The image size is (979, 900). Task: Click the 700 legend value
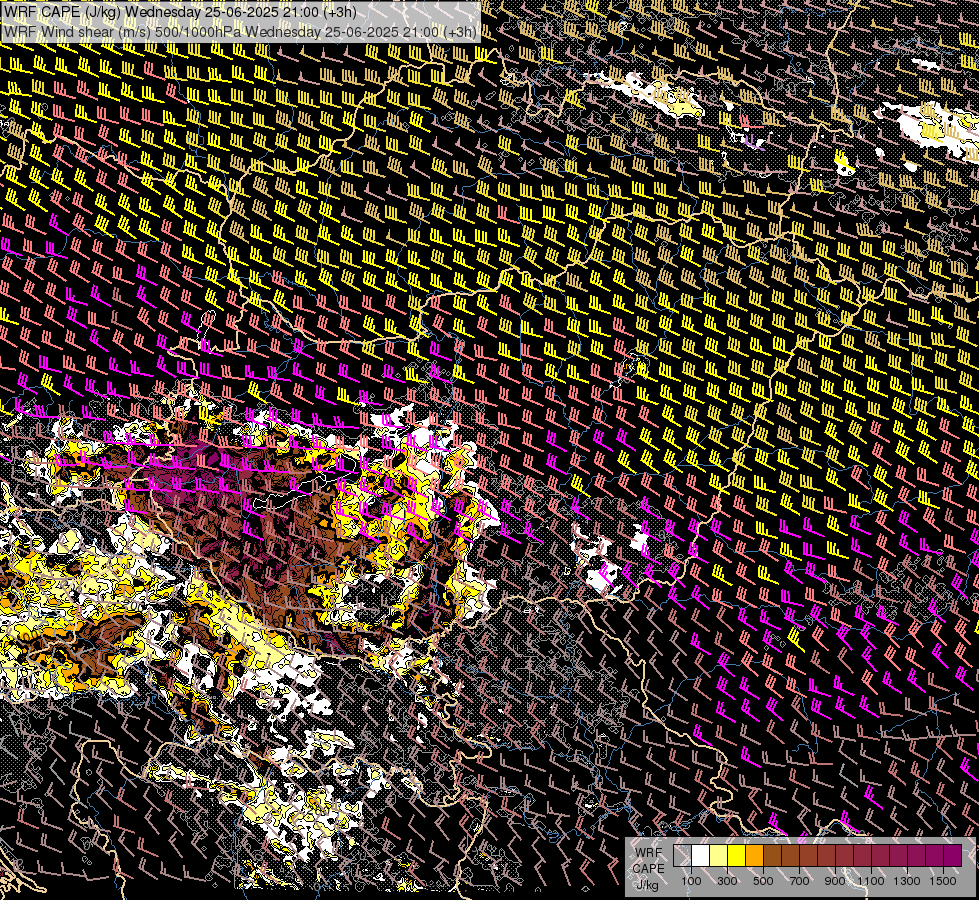[799, 881]
